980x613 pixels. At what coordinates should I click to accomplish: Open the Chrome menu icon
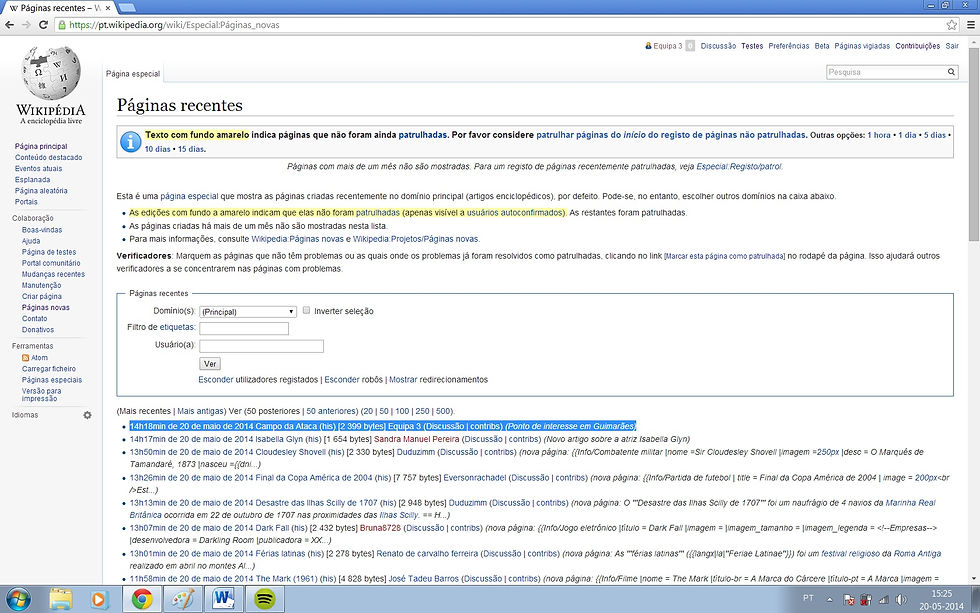971,25
